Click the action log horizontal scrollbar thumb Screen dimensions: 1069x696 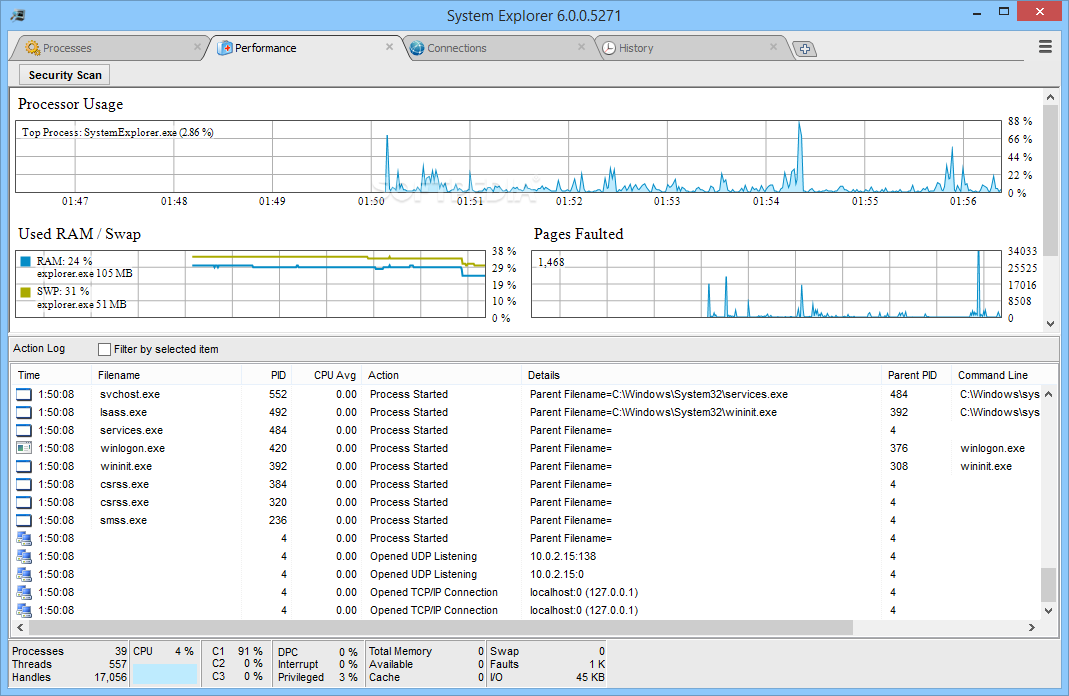[440, 627]
